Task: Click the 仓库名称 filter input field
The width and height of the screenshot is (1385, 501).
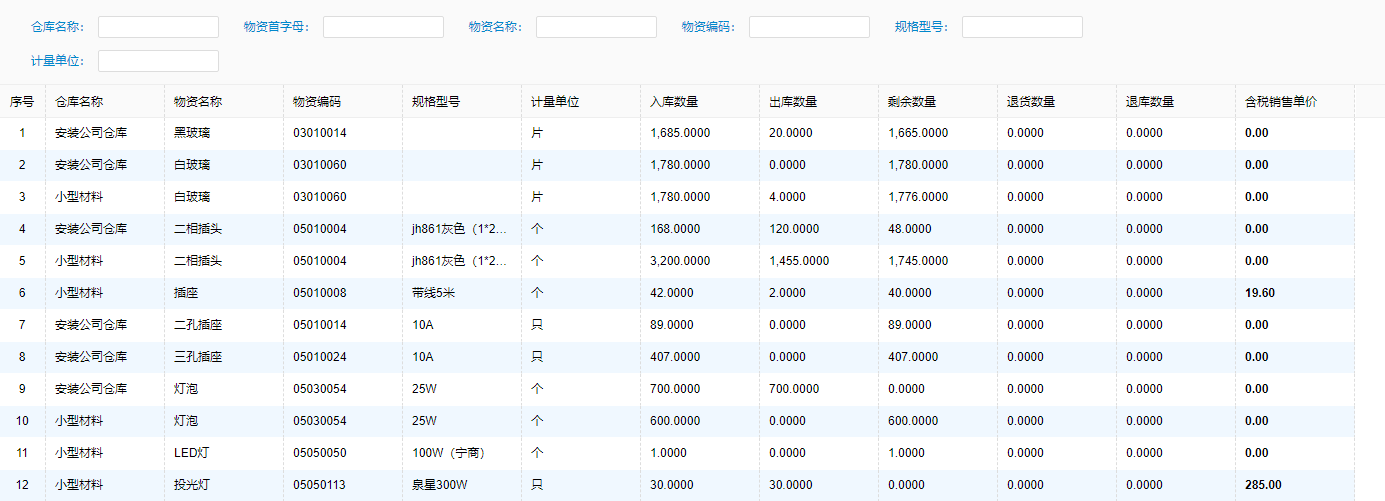Action: click(x=158, y=27)
